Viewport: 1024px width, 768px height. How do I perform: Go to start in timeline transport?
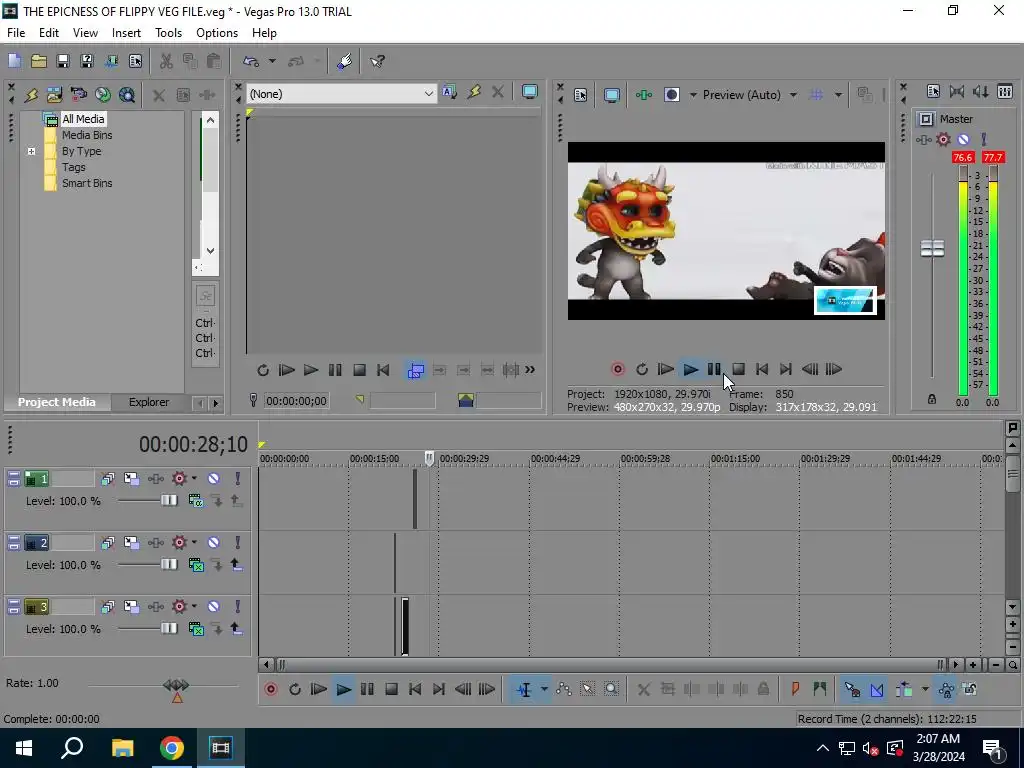click(x=415, y=689)
